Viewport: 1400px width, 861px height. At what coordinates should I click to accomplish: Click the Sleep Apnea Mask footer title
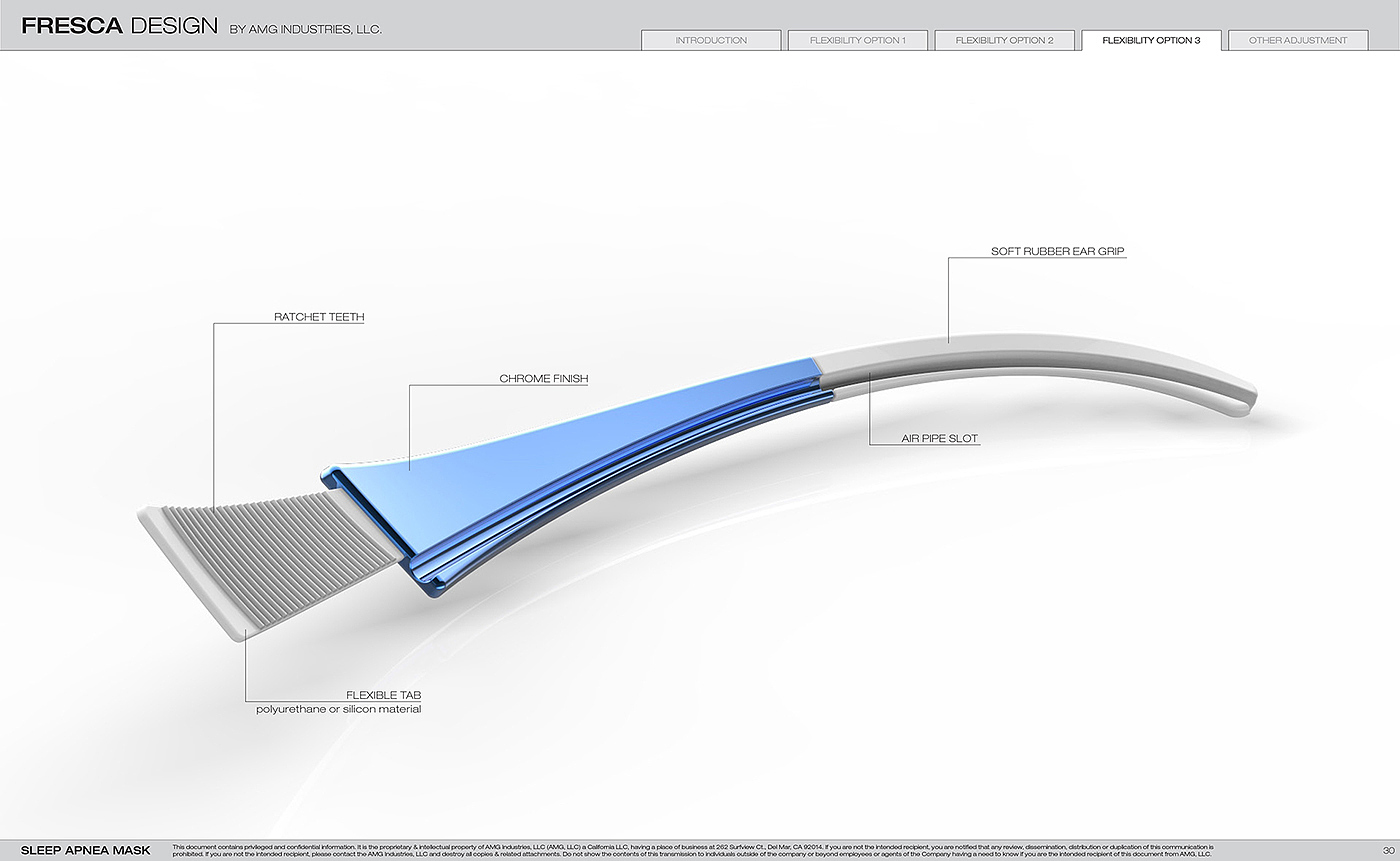[86, 851]
